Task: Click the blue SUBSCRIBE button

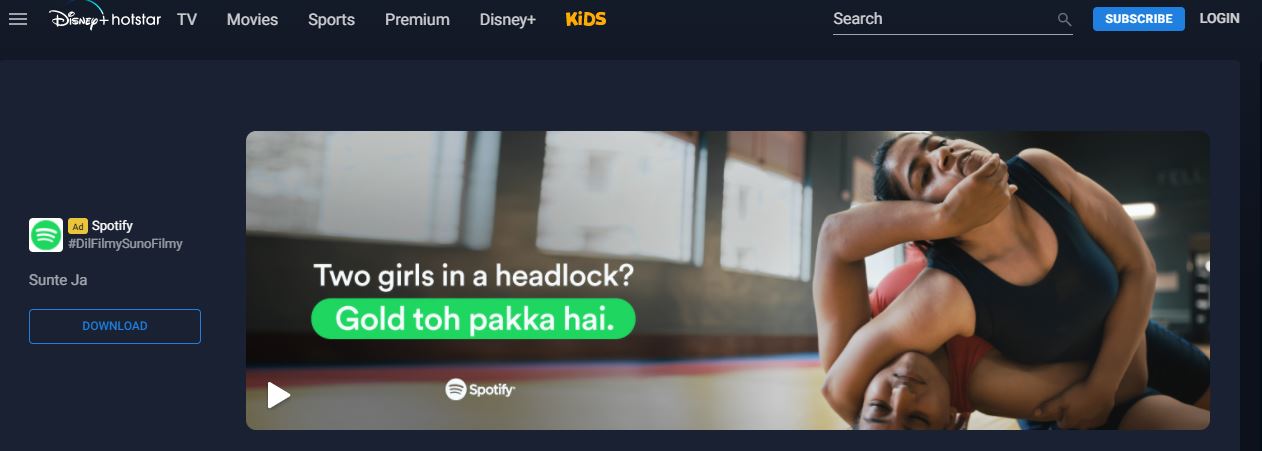Action: [1139, 19]
